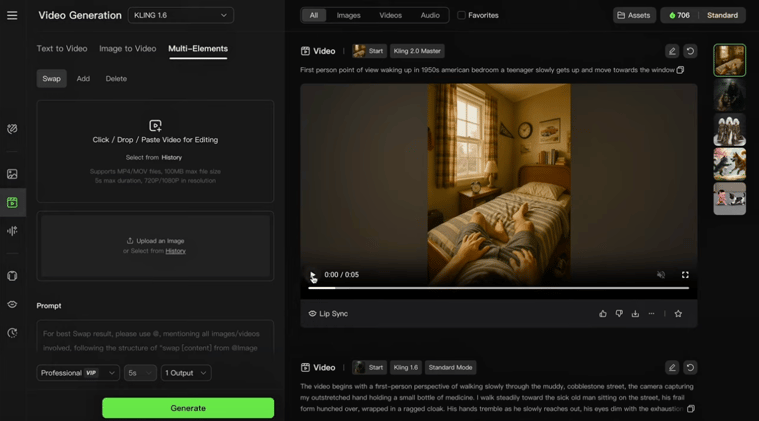
Task: Select image from History link
Action: (175, 251)
